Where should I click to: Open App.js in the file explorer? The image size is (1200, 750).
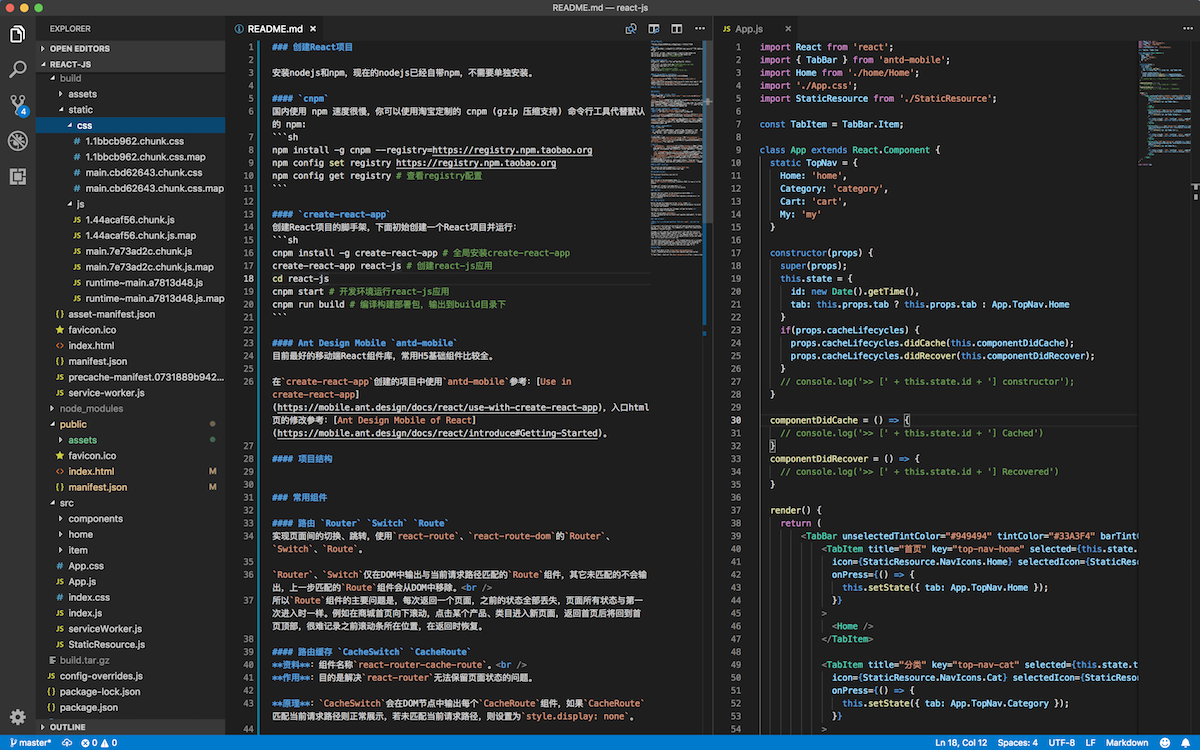click(x=130, y=581)
